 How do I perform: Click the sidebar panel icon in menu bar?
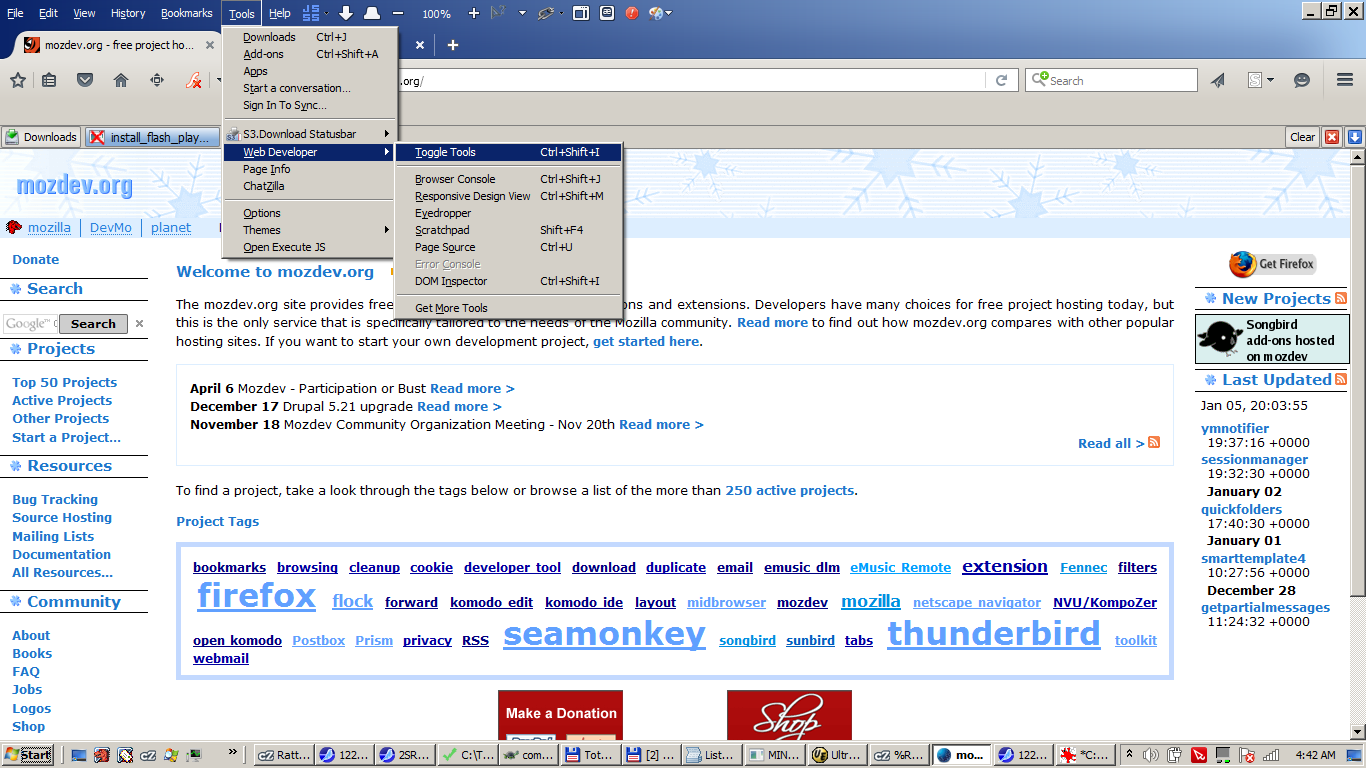pos(581,13)
